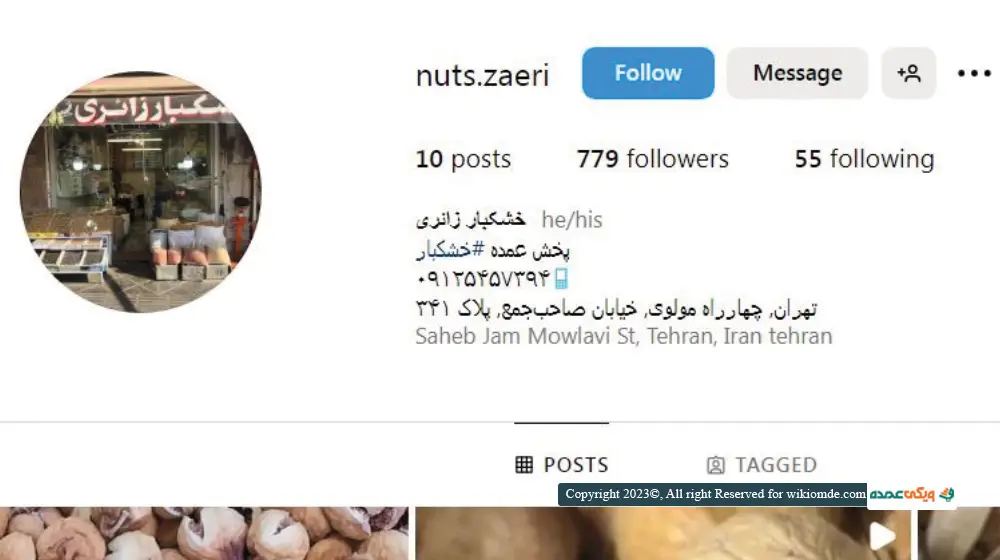Viewport: 1000px width, 560px height.
Task: View the 55 following list
Action: click(x=864, y=159)
